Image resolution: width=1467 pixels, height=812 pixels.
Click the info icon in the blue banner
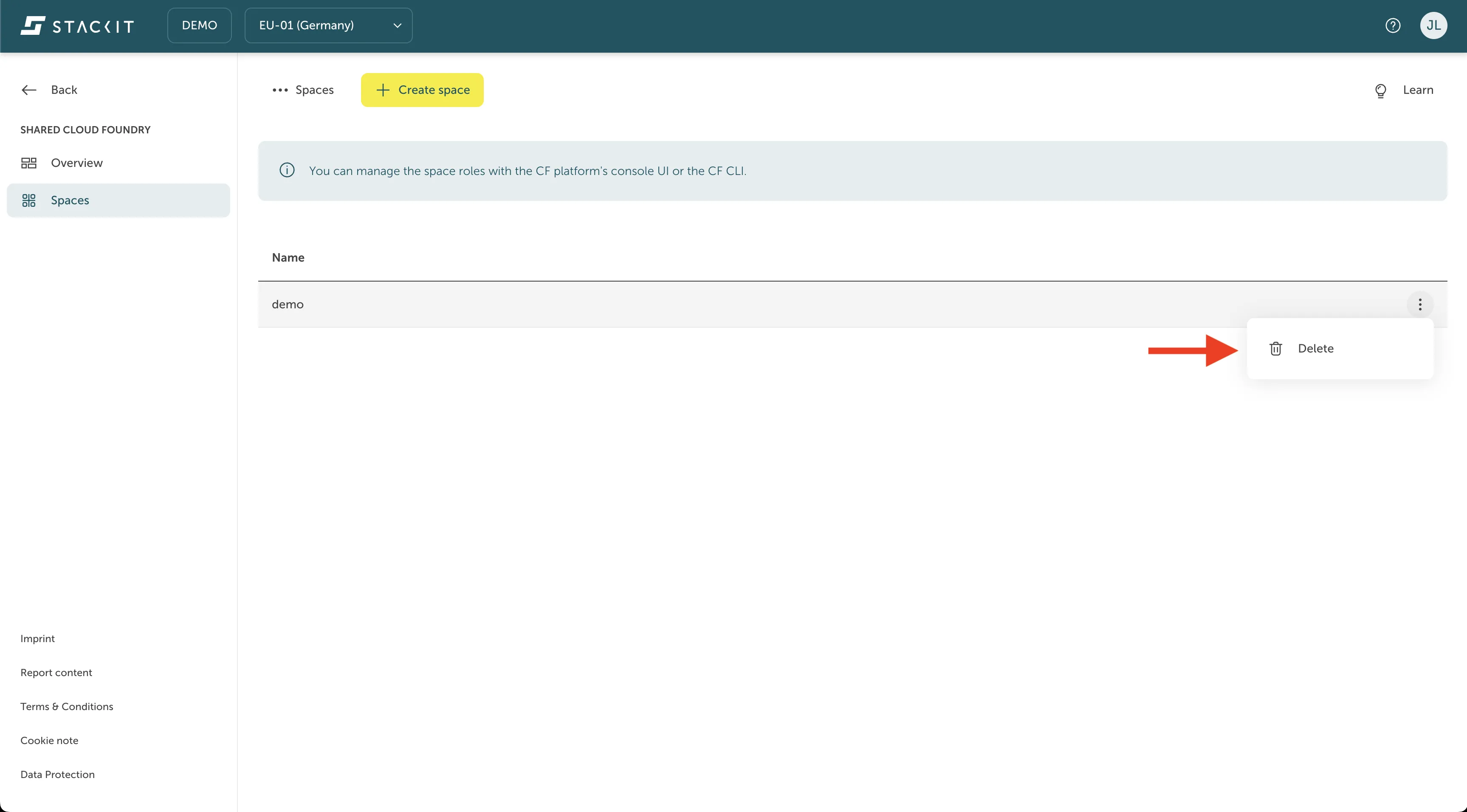[286, 170]
